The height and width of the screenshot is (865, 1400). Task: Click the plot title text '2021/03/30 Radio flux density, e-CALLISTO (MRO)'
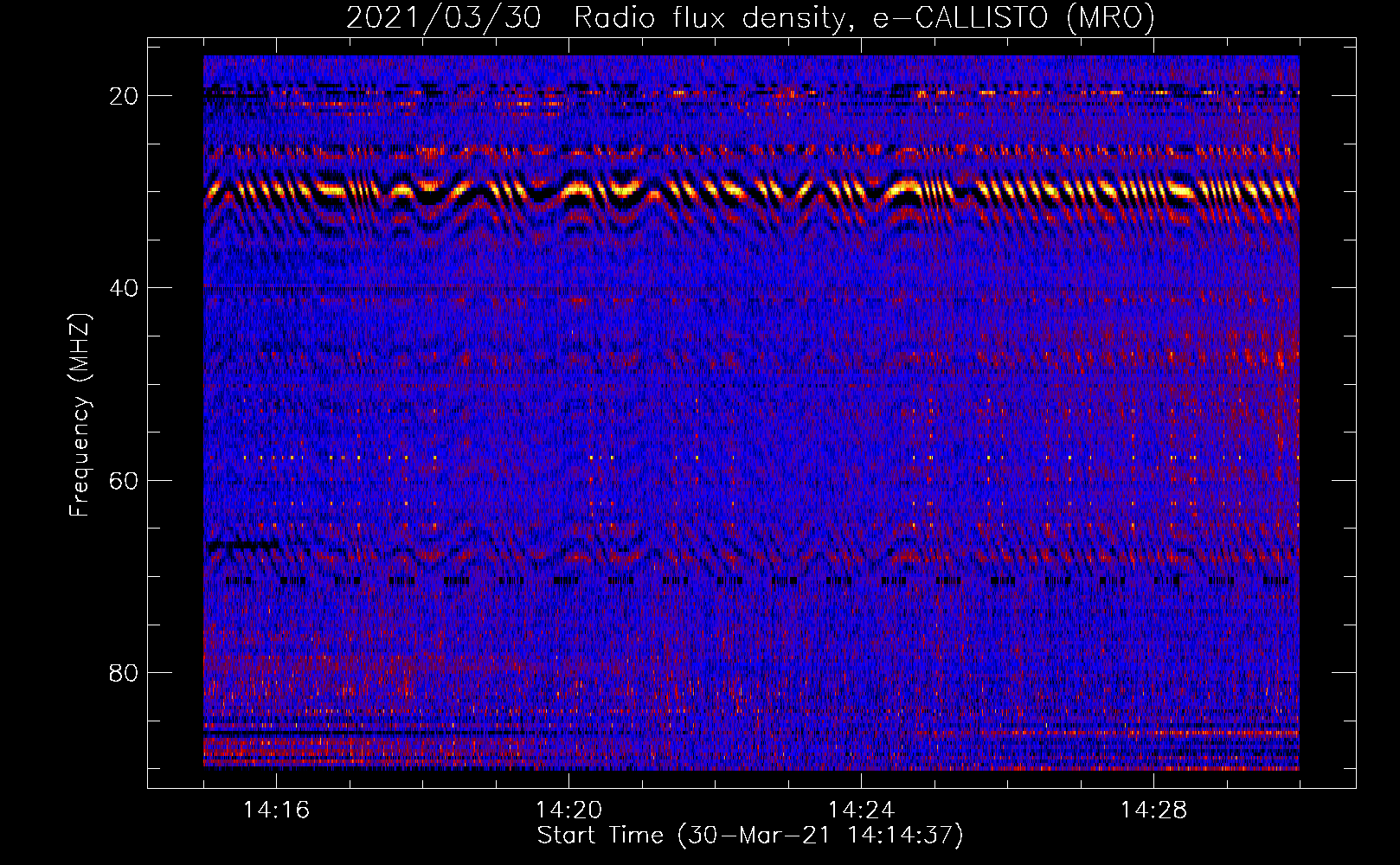click(x=750, y=18)
